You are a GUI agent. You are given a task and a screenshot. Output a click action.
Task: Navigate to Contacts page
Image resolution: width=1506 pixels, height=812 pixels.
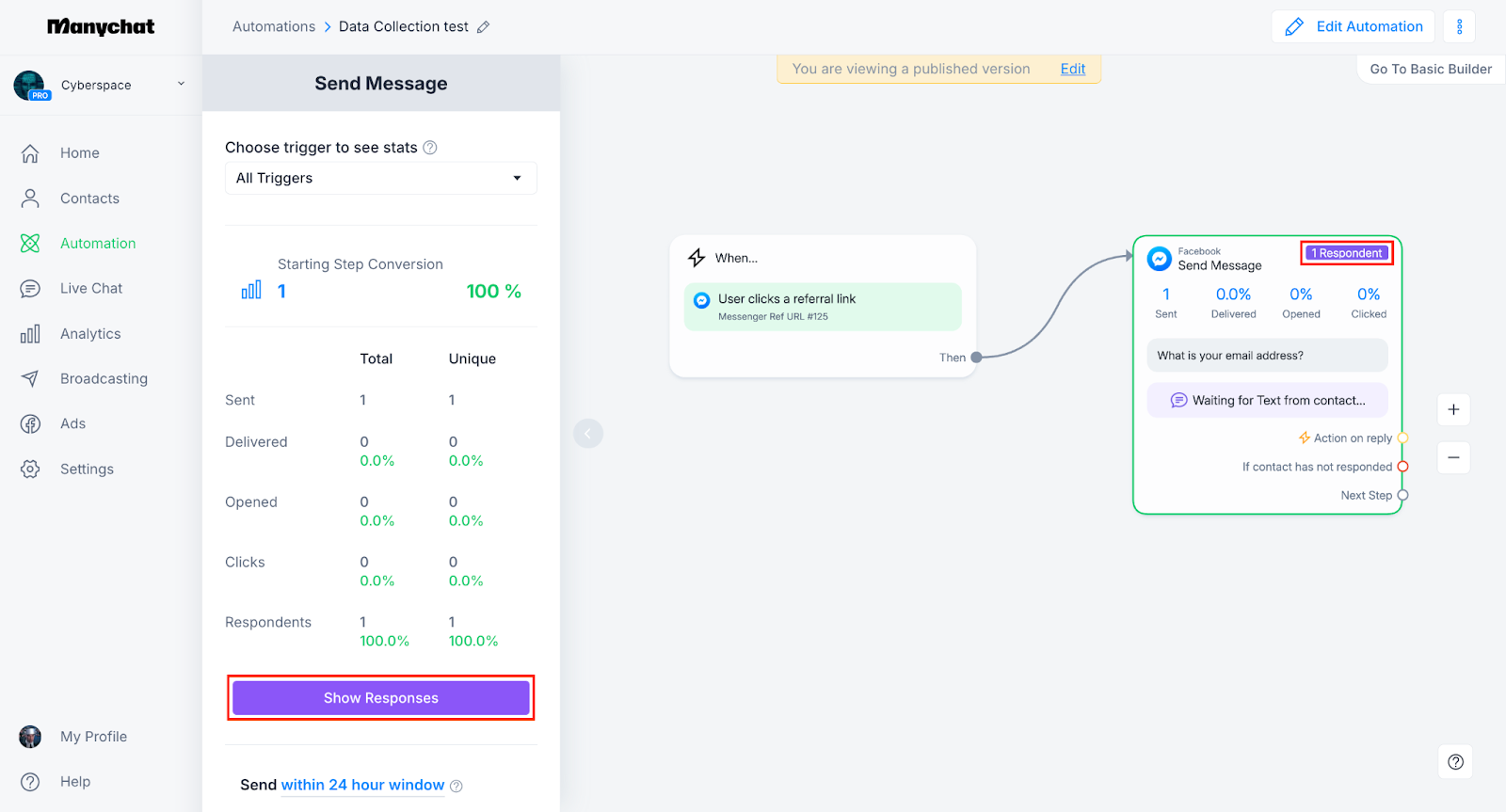point(89,199)
